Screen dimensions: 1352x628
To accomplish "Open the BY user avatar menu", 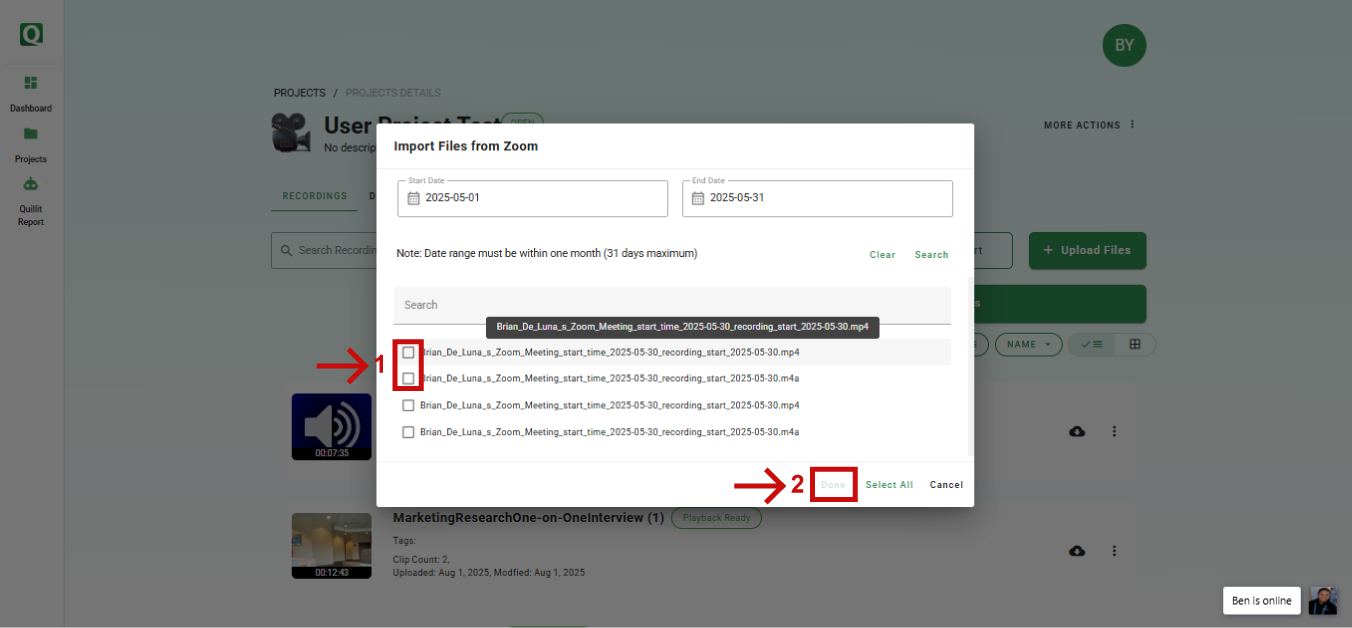I will (x=1124, y=45).
